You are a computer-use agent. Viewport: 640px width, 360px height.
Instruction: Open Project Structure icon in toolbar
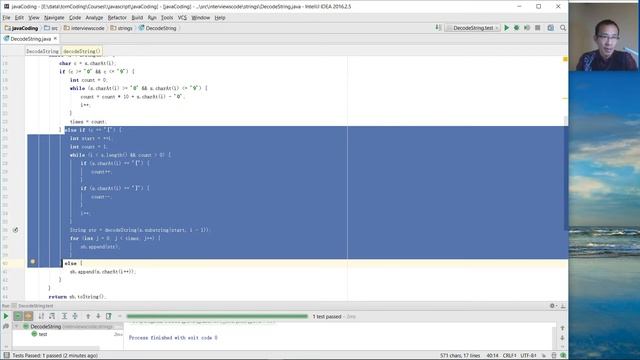(x=551, y=28)
